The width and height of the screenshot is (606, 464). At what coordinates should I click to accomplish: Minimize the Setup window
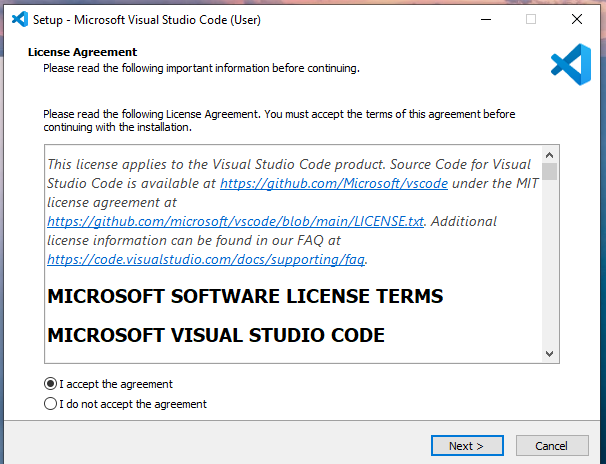[x=485, y=18]
